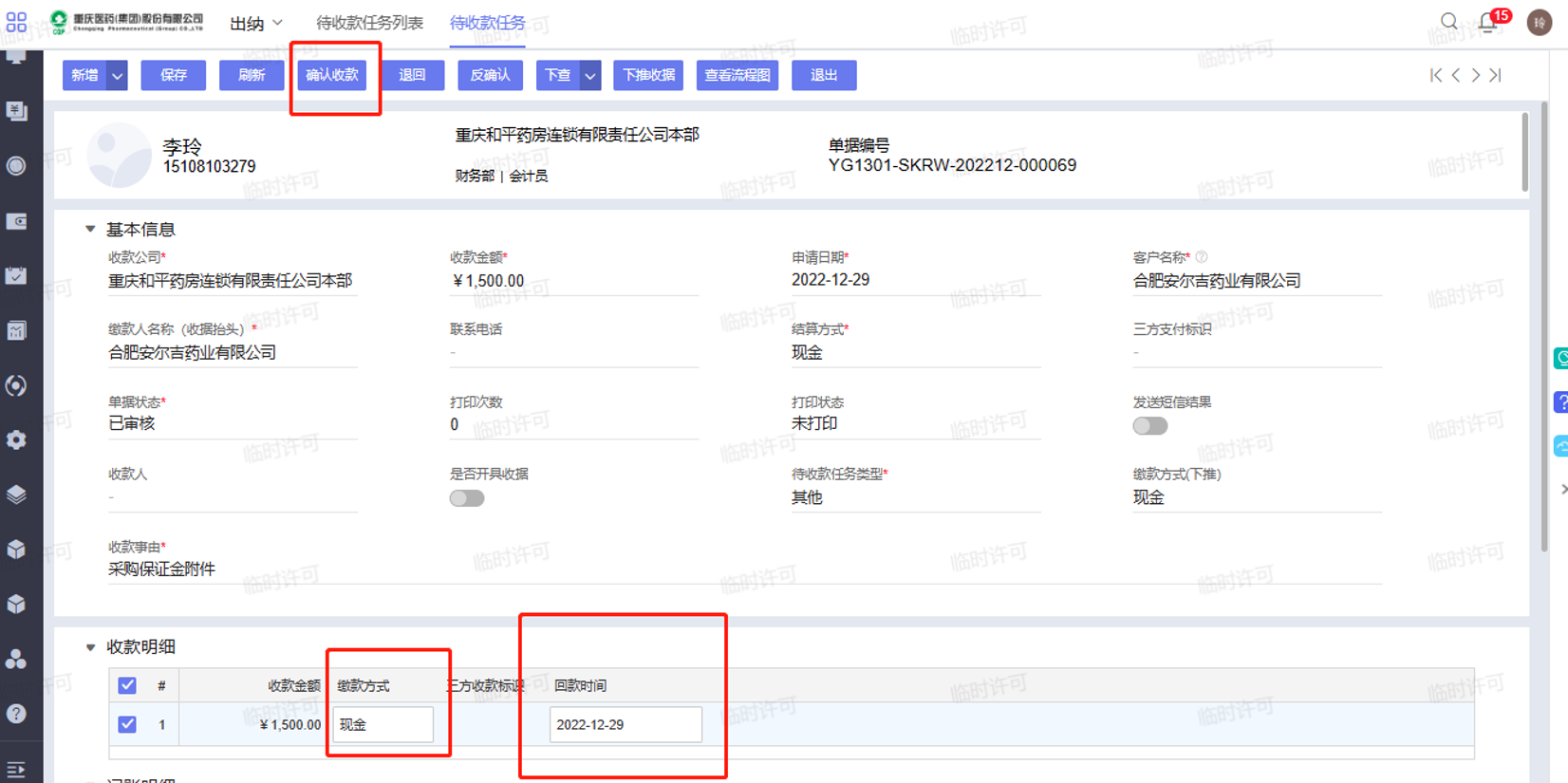The image size is (1568, 783).
Task: Open the wallet sidebar icon
Action: click(16, 221)
